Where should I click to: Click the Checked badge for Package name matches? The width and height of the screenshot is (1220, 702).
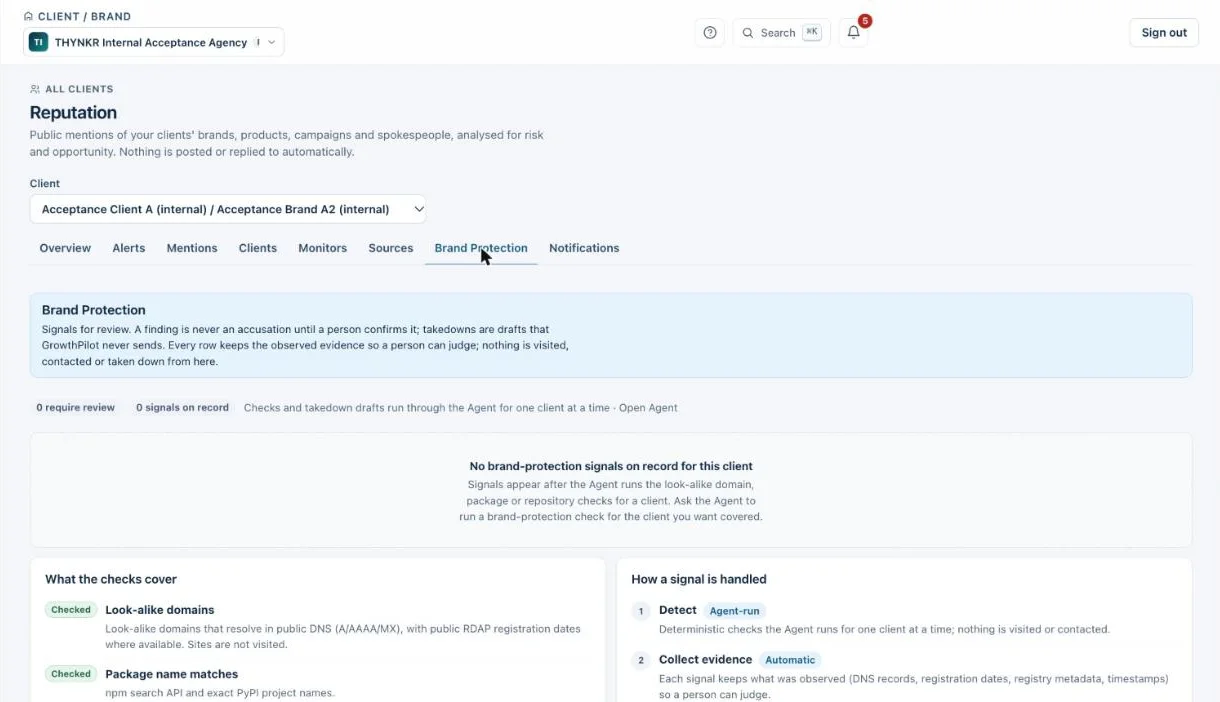(71, 674)
